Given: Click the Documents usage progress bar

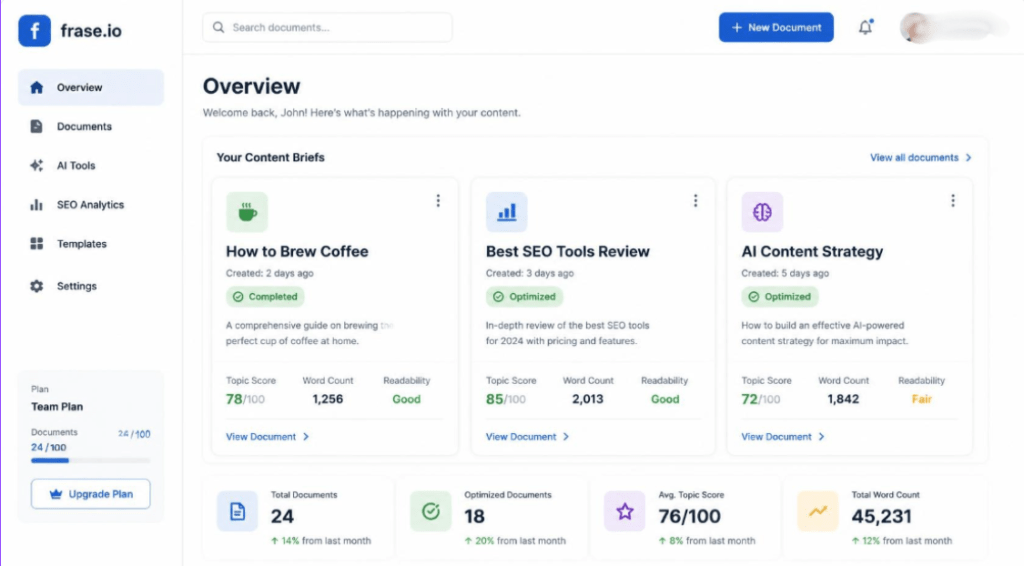Looking at the screenshot, I should [x=91, y=460].
